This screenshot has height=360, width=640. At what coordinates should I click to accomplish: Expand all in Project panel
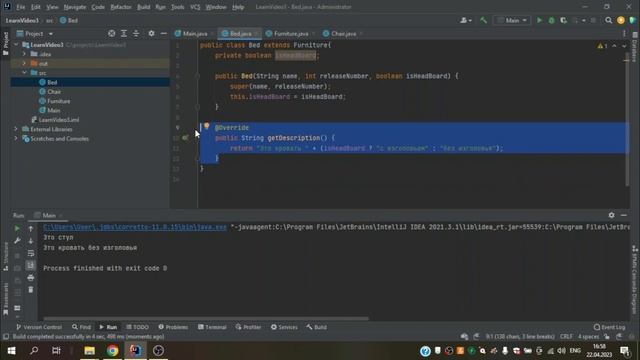tap(124, 33)
